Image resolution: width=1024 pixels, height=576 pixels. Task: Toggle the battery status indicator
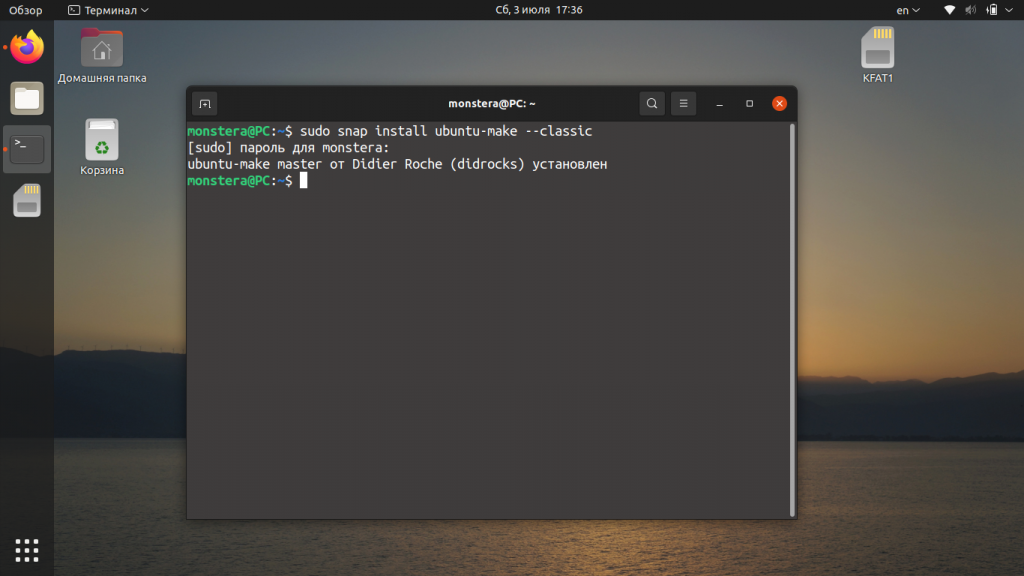click(x=993, y=10)
